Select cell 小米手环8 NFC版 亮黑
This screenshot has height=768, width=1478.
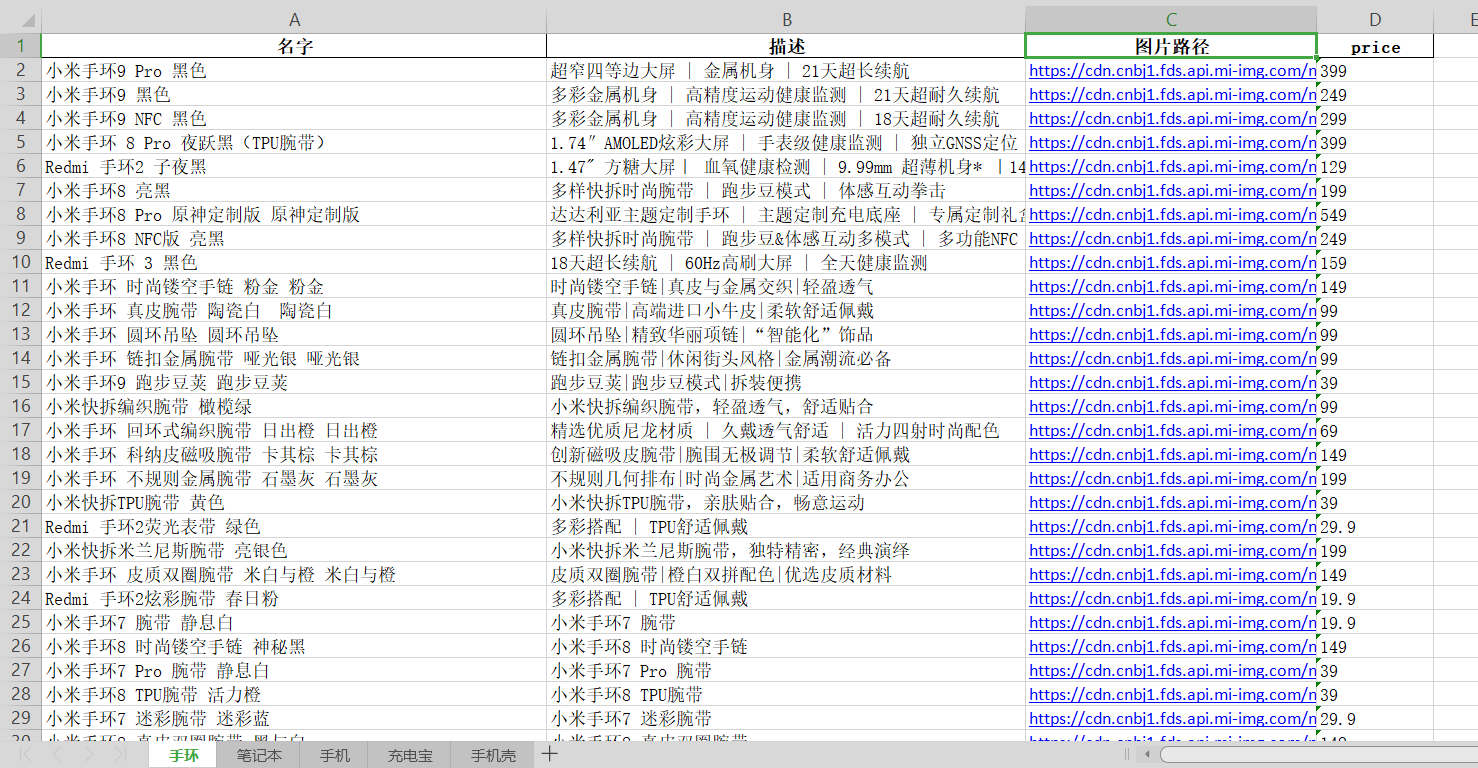tap(294, 238)
